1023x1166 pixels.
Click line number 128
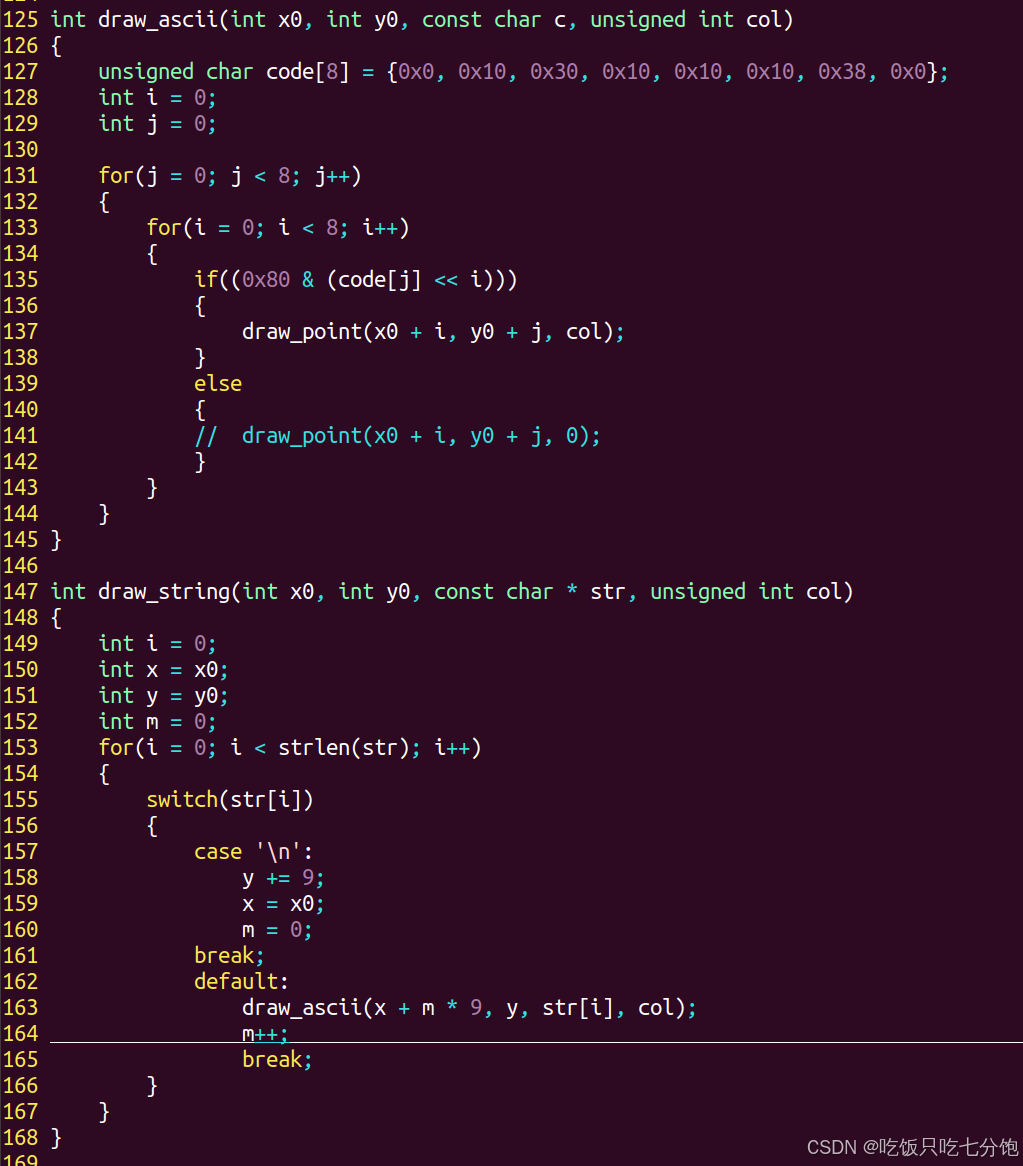tap(20, 98)
